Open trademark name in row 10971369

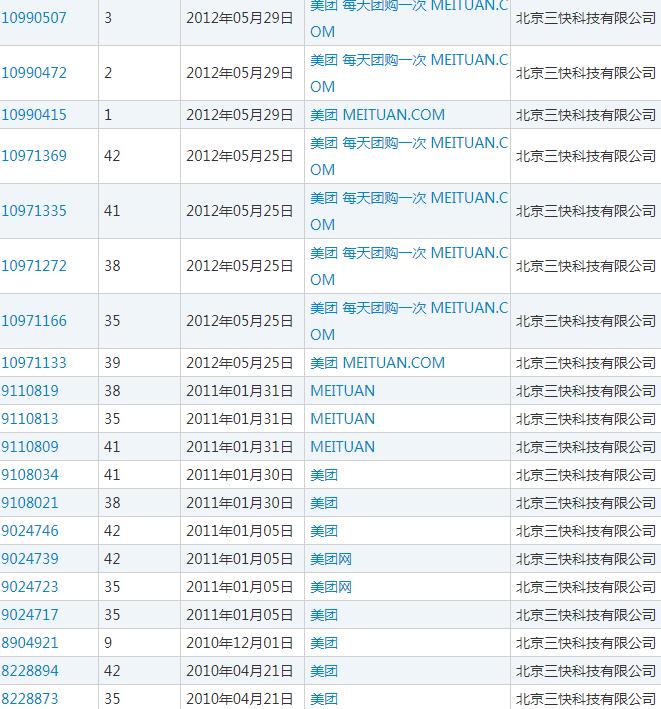pos(409,156)
